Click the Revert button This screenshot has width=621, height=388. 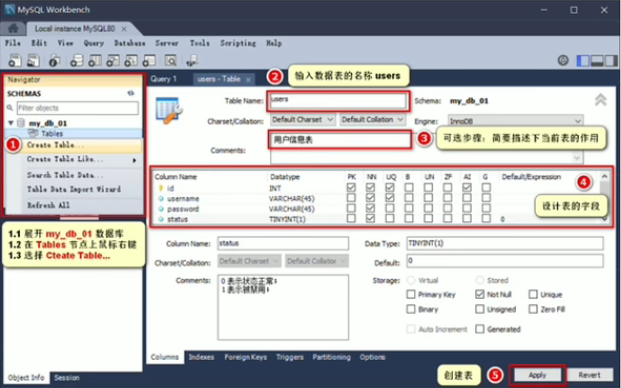coord(589,375)
